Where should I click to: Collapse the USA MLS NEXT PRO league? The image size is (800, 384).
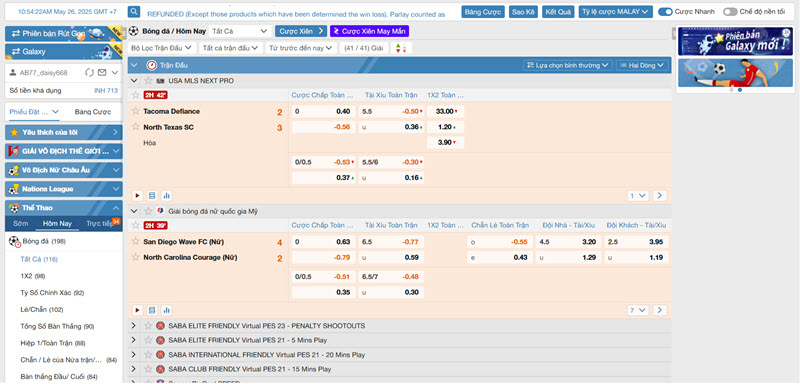click(134, 81)
